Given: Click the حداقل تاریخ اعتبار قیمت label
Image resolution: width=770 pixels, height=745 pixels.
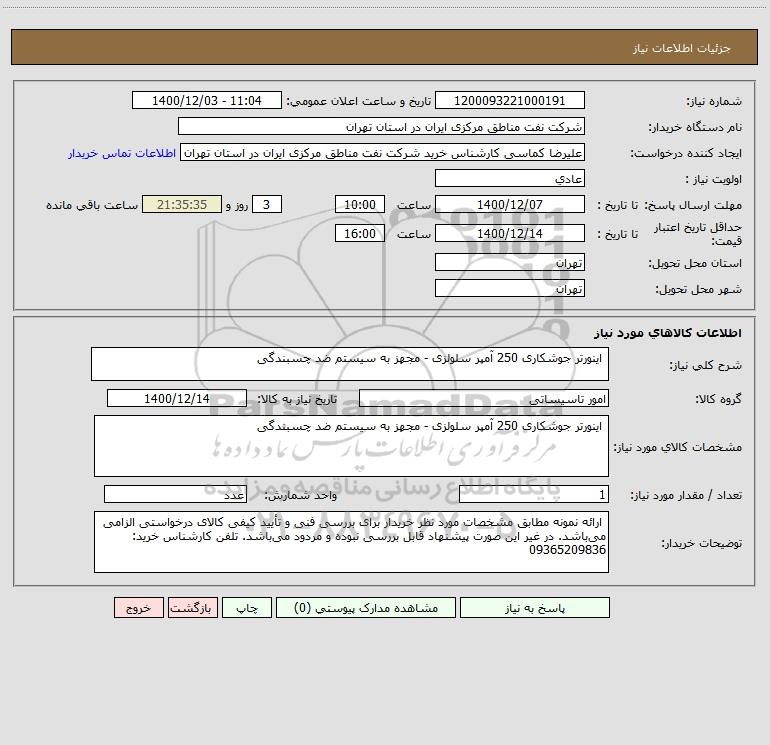Looking at the screenshot, I should (x=698, y=234).
